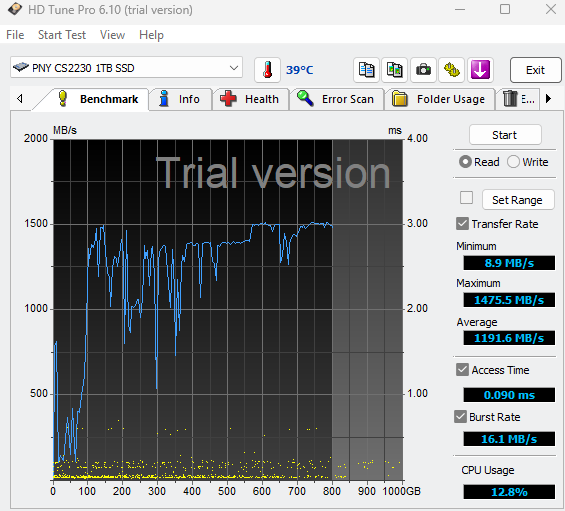The image size is (565, 511).
Task: Click the copy screenshot to clipboard icon
Action: pyautogui.click(x=395, y=70)
